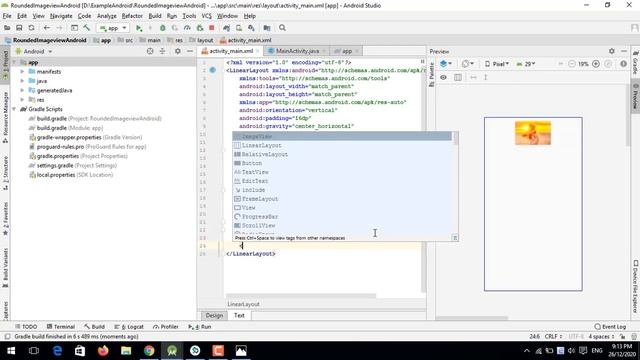Open the Pixel device dropdown in Preview

coord(497,64)
